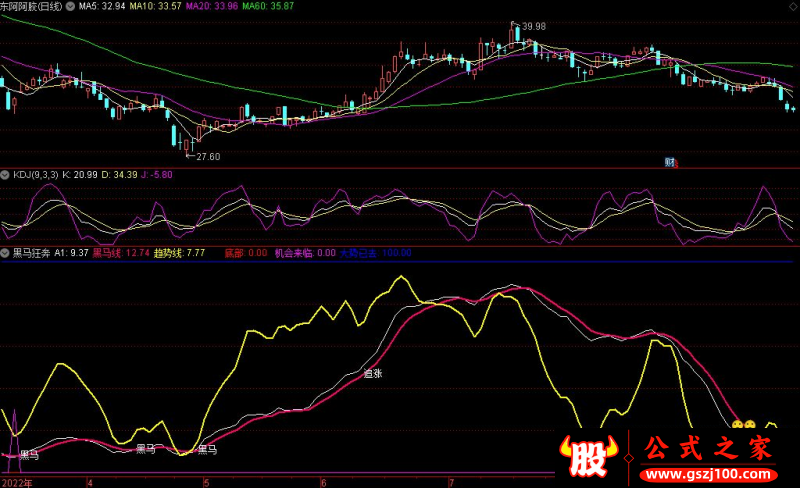Click the A1: 9.37 value

pyautogui.click(x=71, y=253)
